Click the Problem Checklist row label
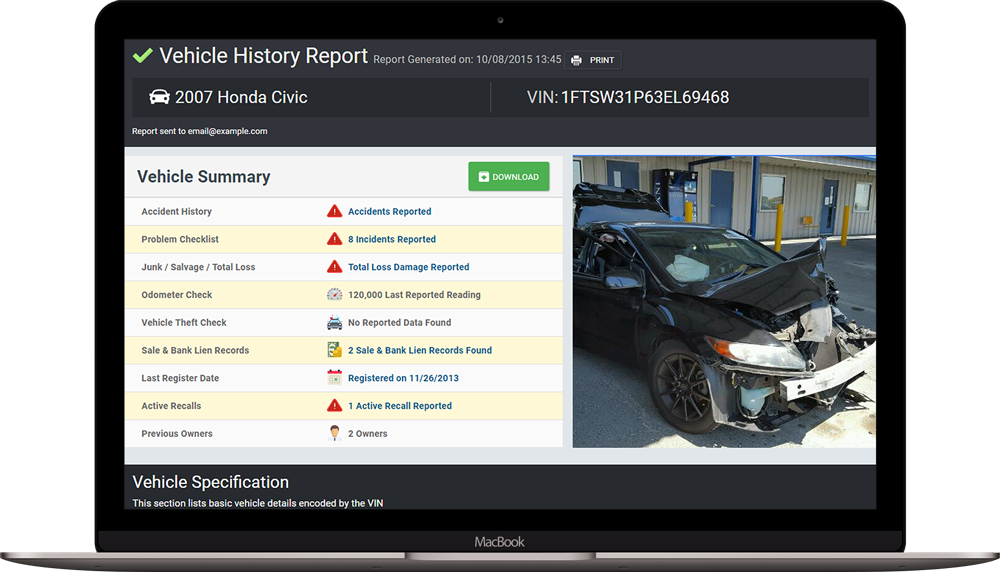1000x572 pixels. [180, 239]
